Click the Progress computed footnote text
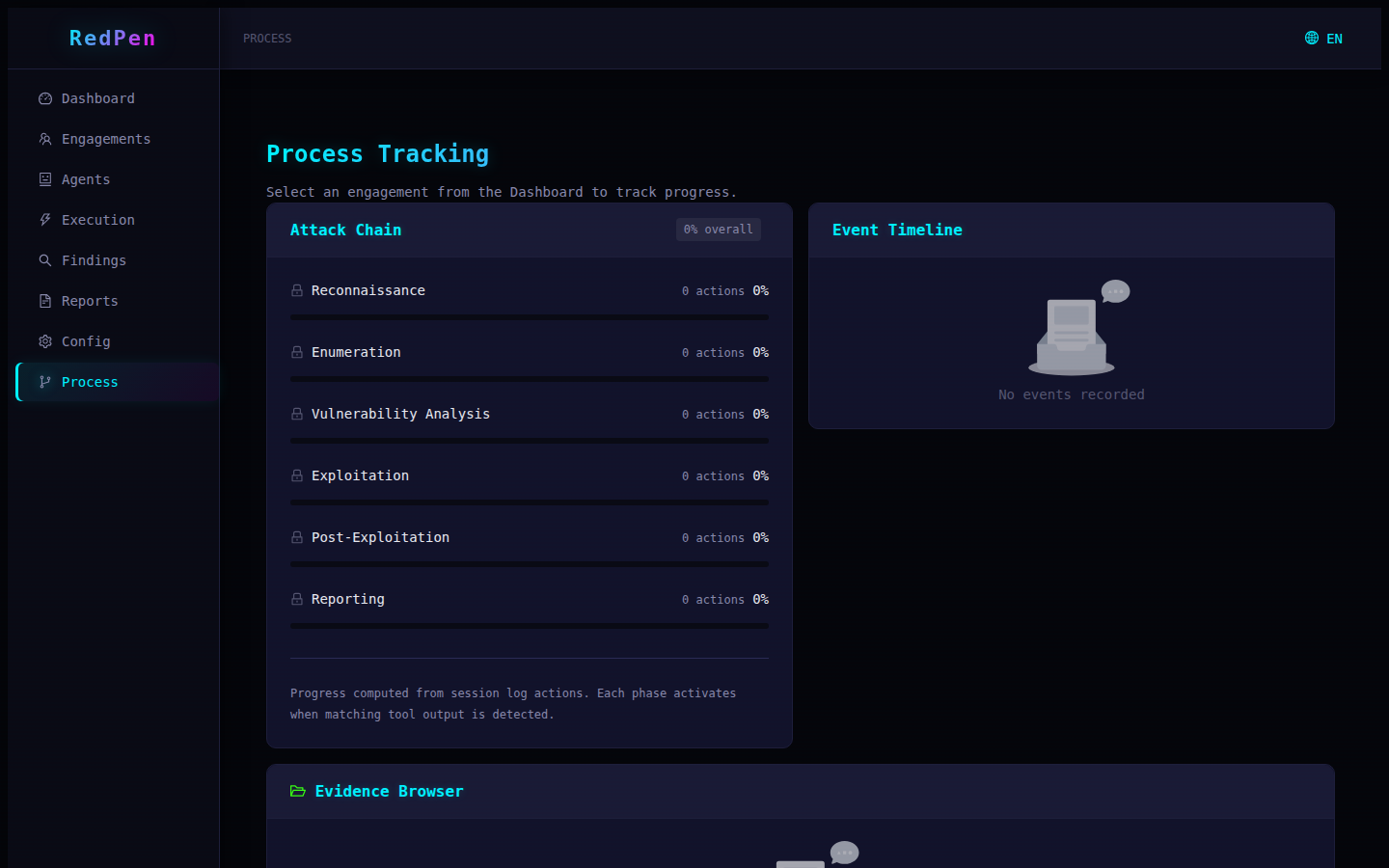 point(513,704)
